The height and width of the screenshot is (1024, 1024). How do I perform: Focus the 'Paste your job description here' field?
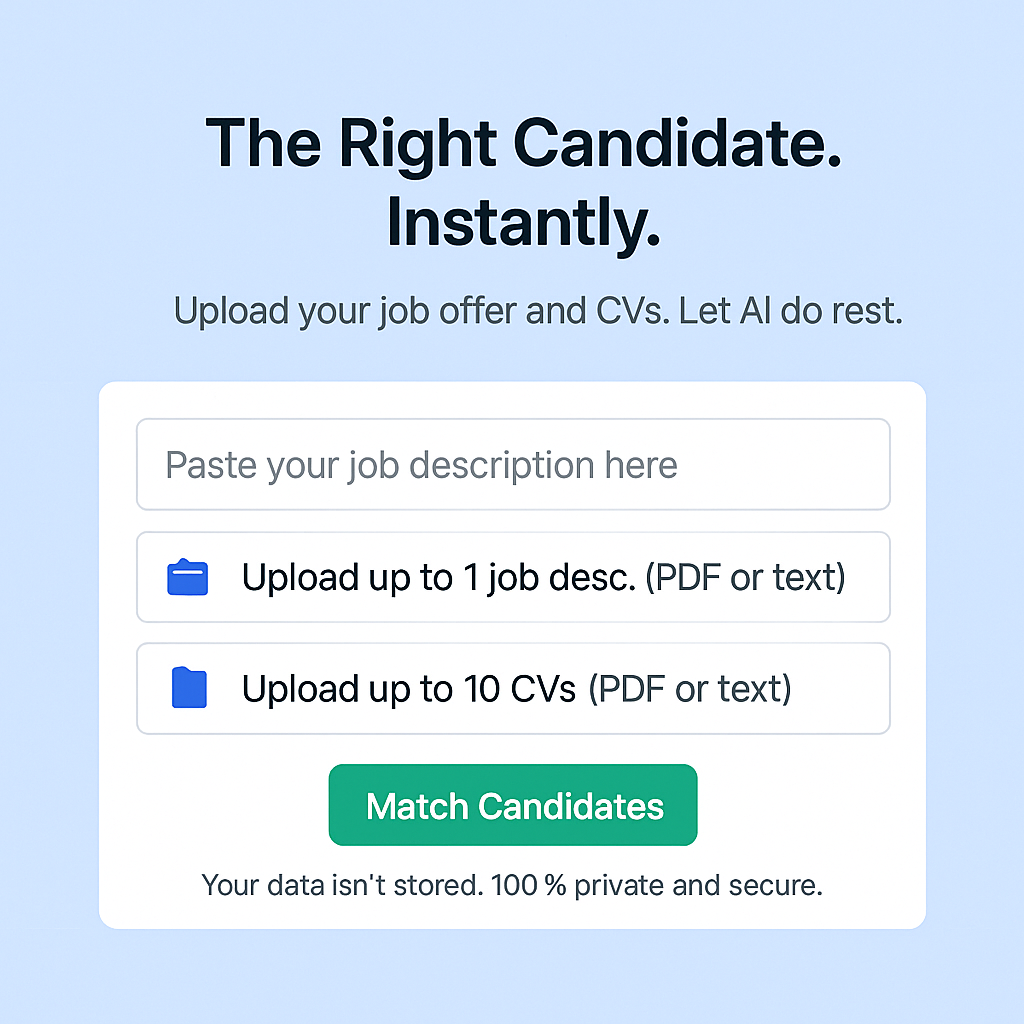tap(513, 464)
